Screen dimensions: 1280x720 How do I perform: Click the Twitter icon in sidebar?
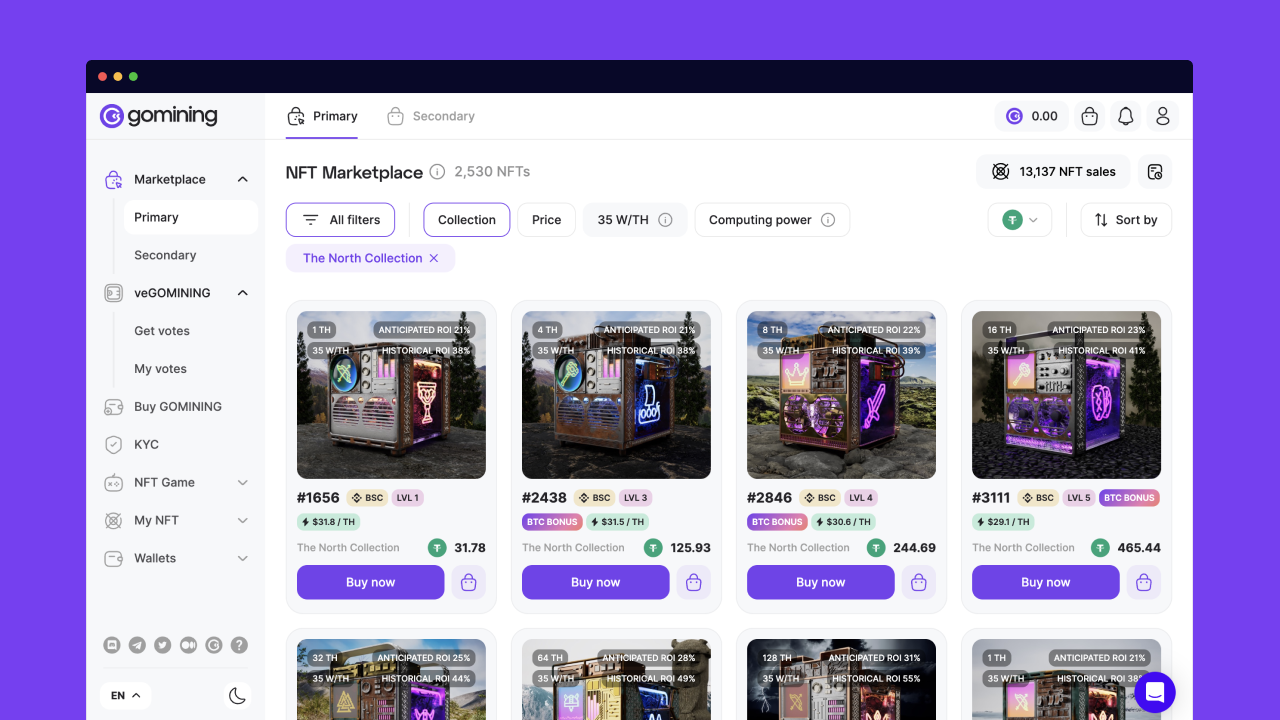click(x=162, y=645)
